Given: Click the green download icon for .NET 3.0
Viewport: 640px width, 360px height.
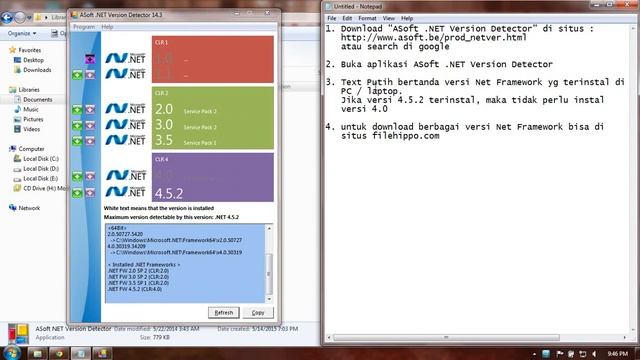Looking at the screenshot, I should coord(77,125).
